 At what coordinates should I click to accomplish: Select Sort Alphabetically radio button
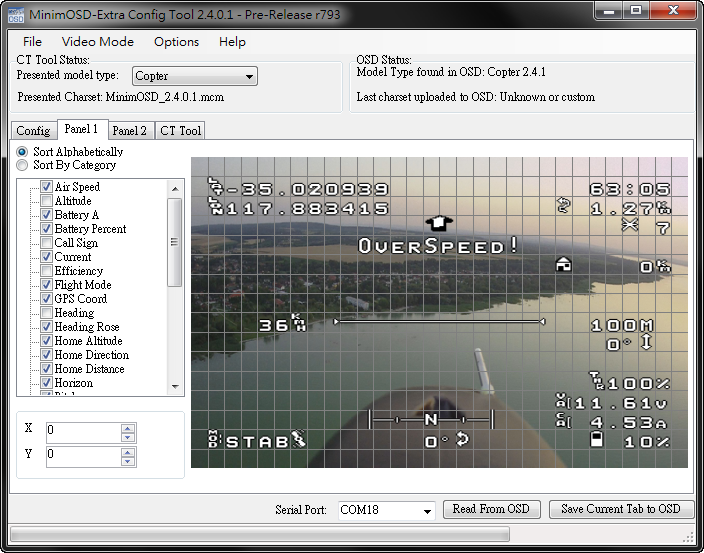(x=22, y=152)
